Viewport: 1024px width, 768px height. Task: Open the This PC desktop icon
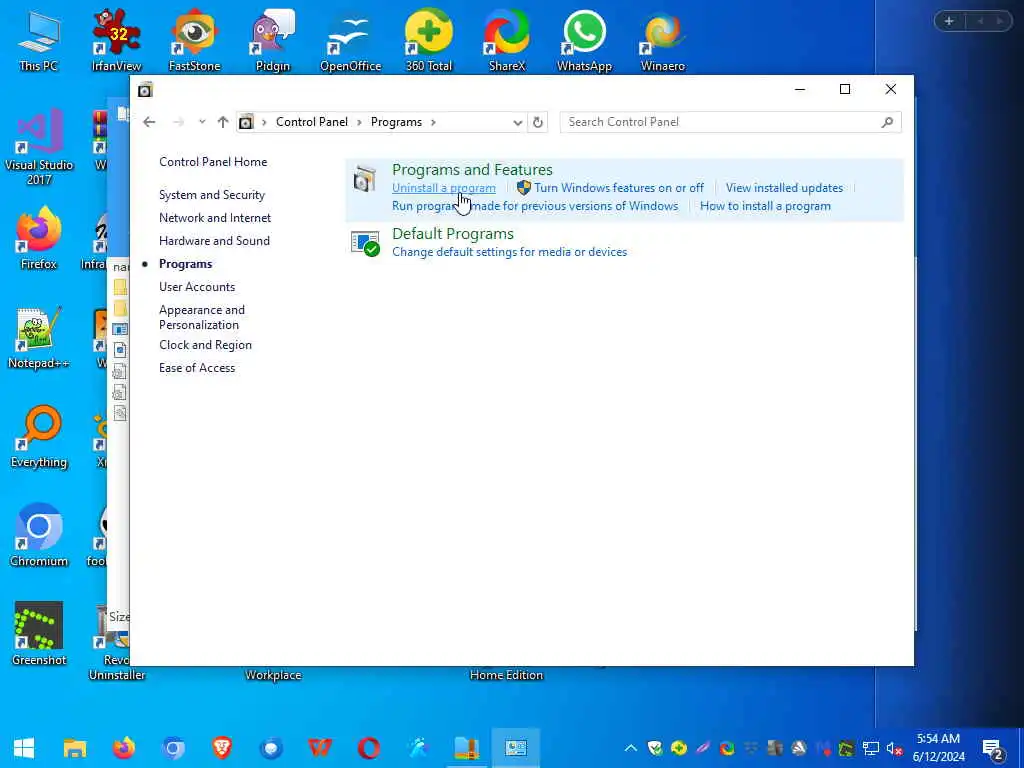tap(39, 40)
